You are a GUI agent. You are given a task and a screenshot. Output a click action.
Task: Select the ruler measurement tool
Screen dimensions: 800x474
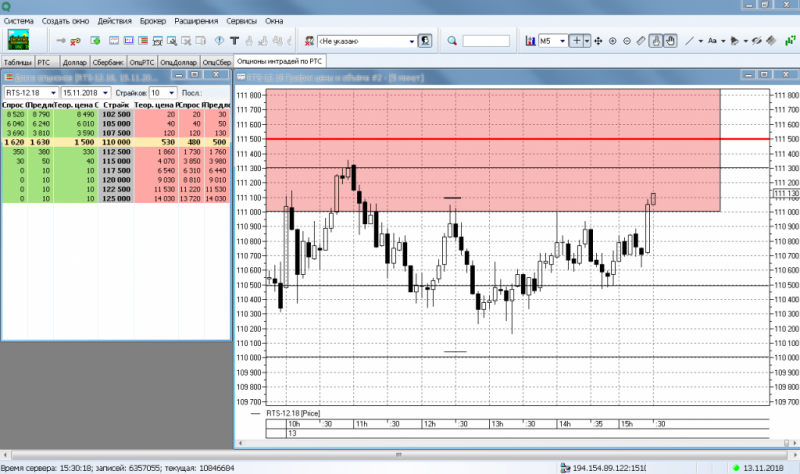(x=641, y=41)
